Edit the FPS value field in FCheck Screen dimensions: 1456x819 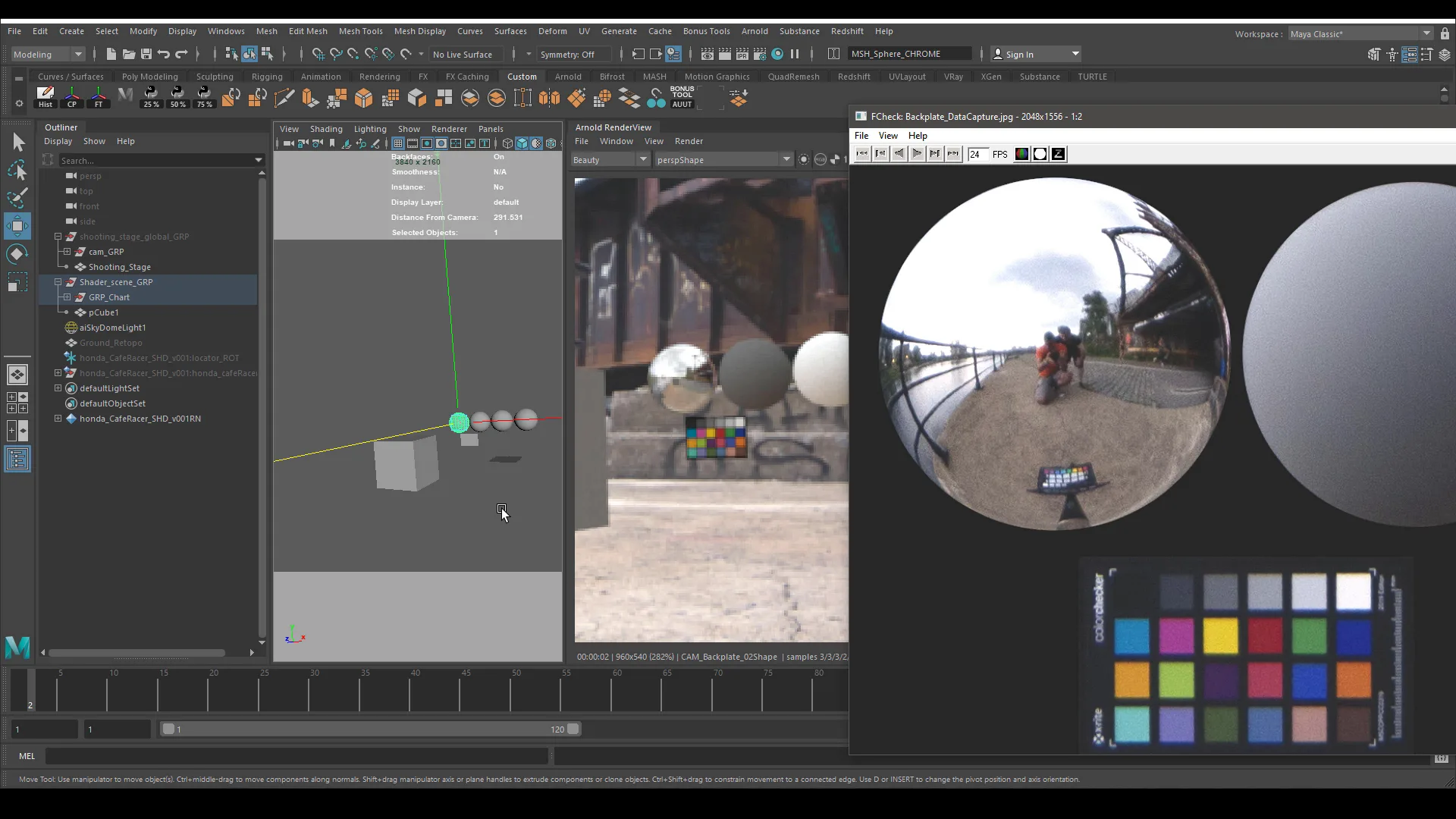tap(978, 154)
